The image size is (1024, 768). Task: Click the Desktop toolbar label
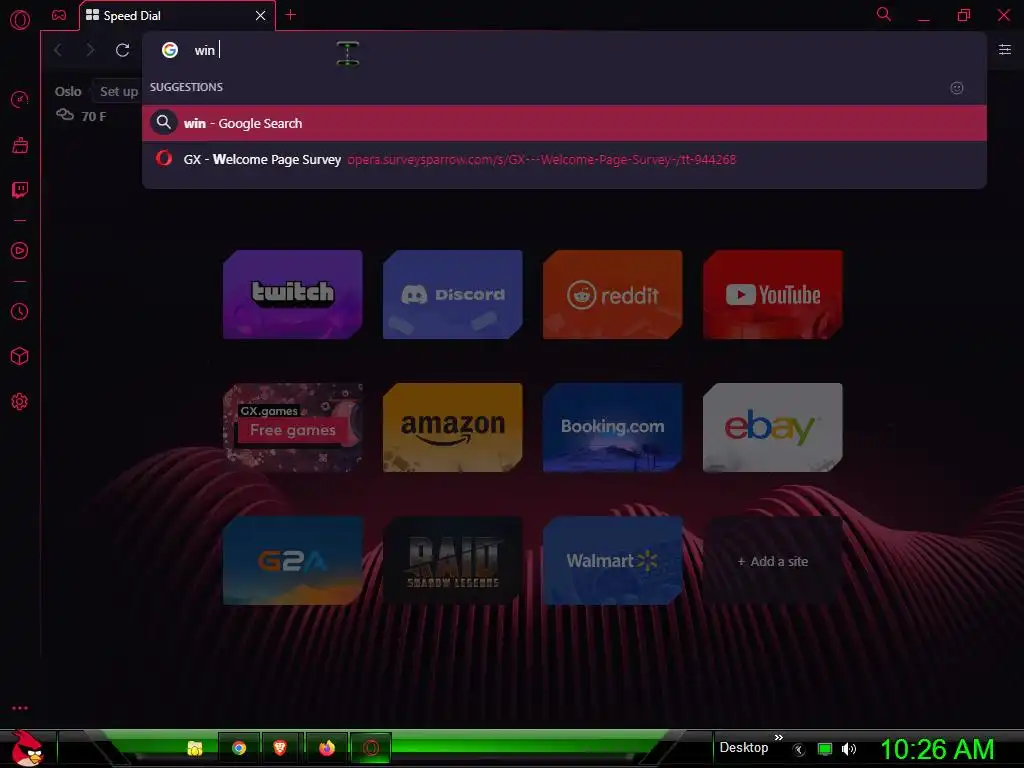tap(744, 748)
